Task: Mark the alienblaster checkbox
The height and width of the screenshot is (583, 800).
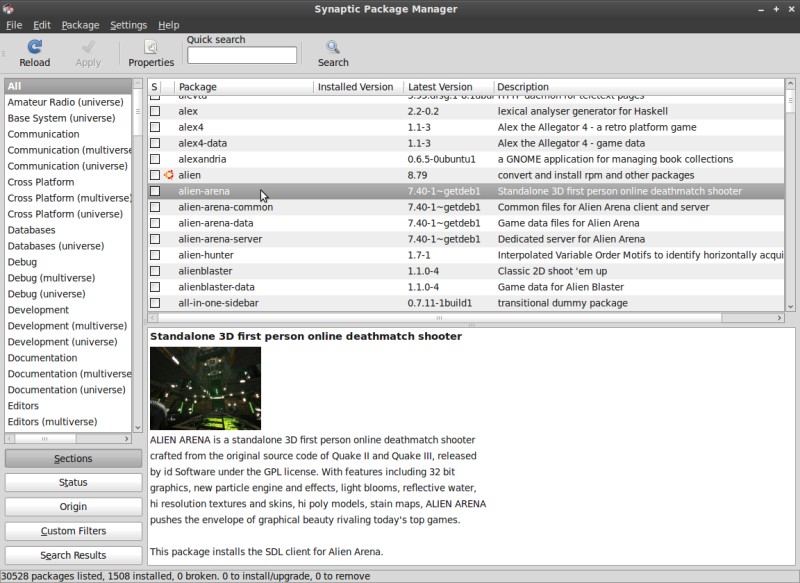Action: [x=155, y=271]
